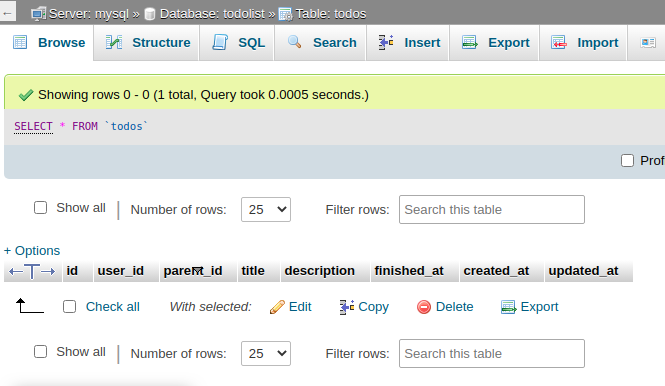Screen dimensions: 665x386
Task: Click the Showing rows 0 - 0 message
Action: 203,95
